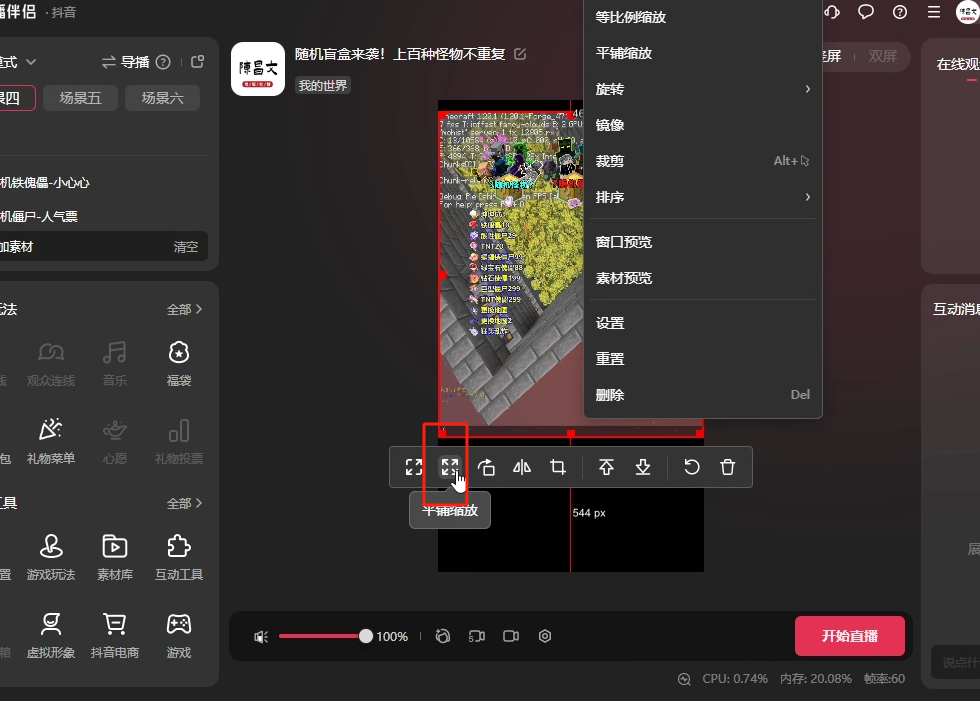
Task: Click the reset undo-arrow icon in toolbar
Action: point(691,467)
